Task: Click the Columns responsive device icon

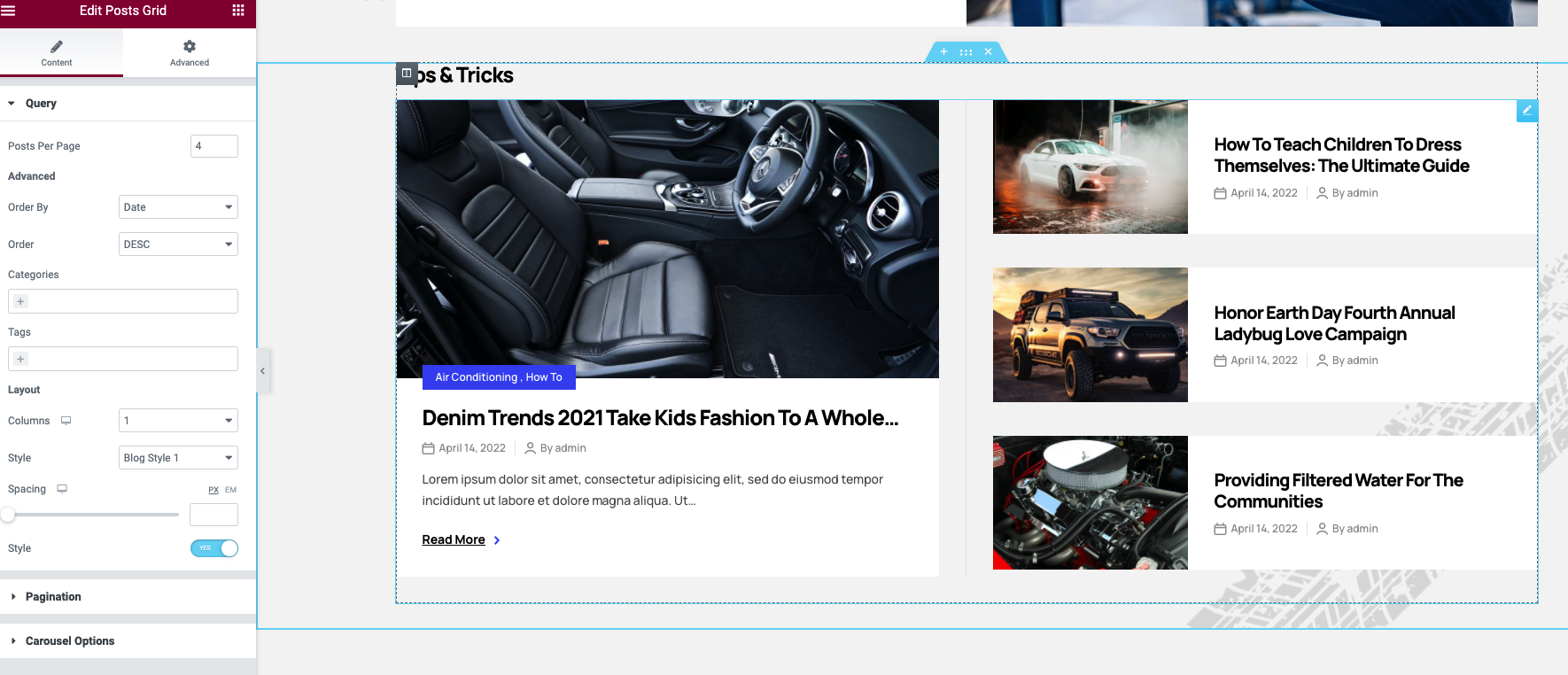Action: 66,421
